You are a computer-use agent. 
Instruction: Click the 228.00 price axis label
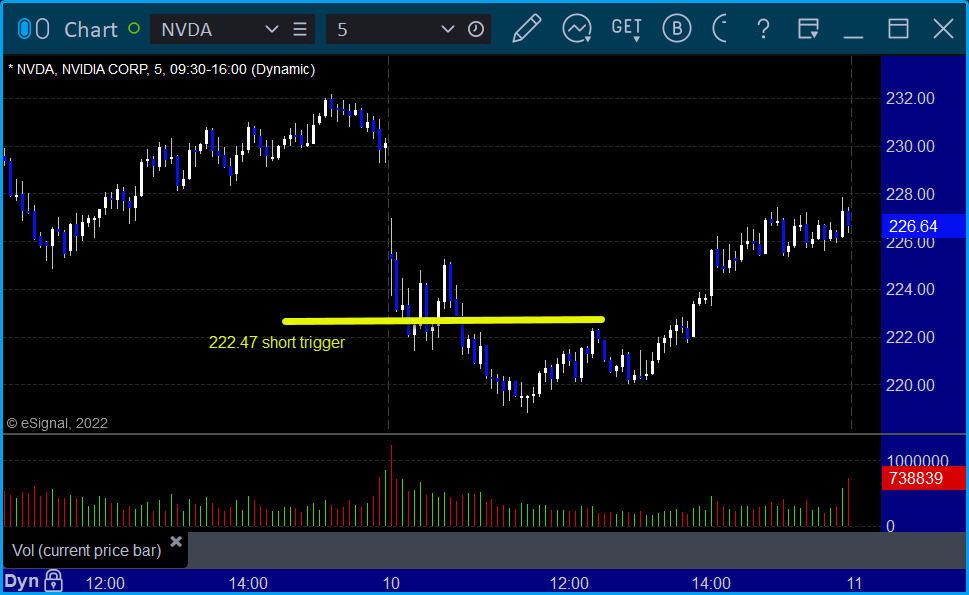910,195
